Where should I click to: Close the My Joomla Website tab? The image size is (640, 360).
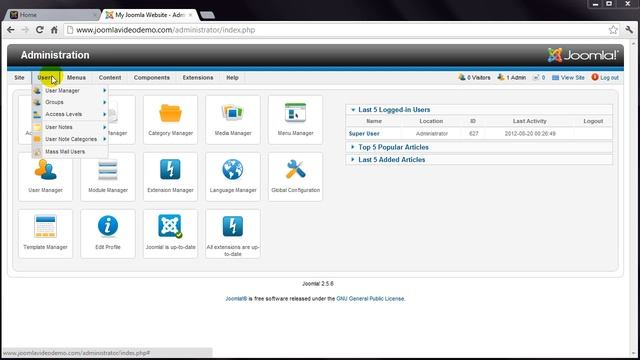click(x=191, y=15)
